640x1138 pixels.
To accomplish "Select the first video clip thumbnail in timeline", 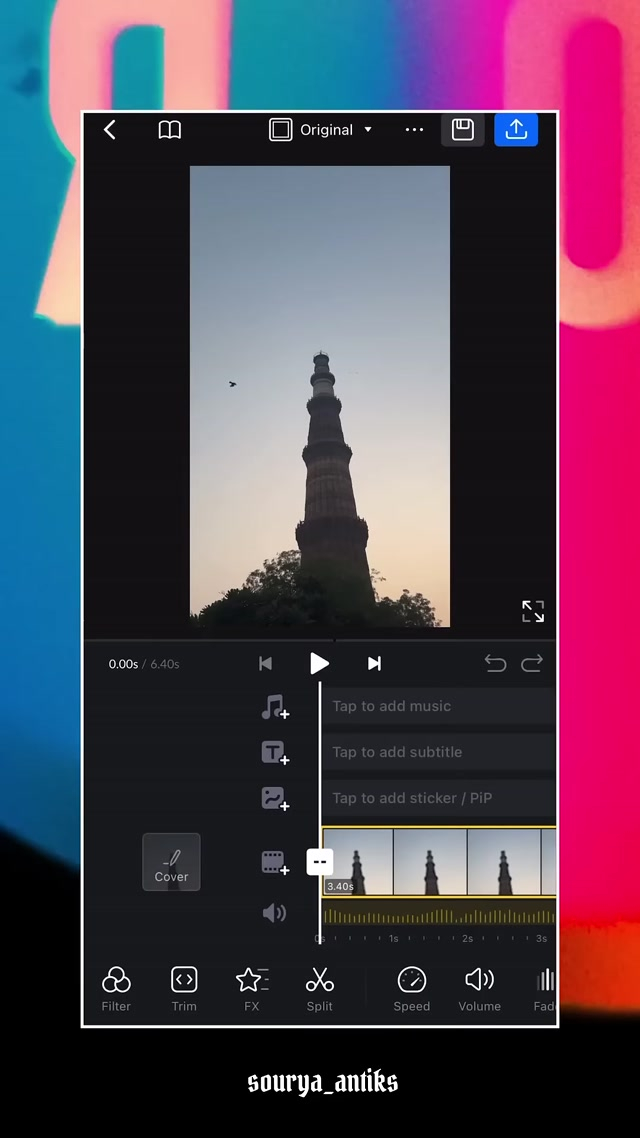I will [x=360, y=860].
